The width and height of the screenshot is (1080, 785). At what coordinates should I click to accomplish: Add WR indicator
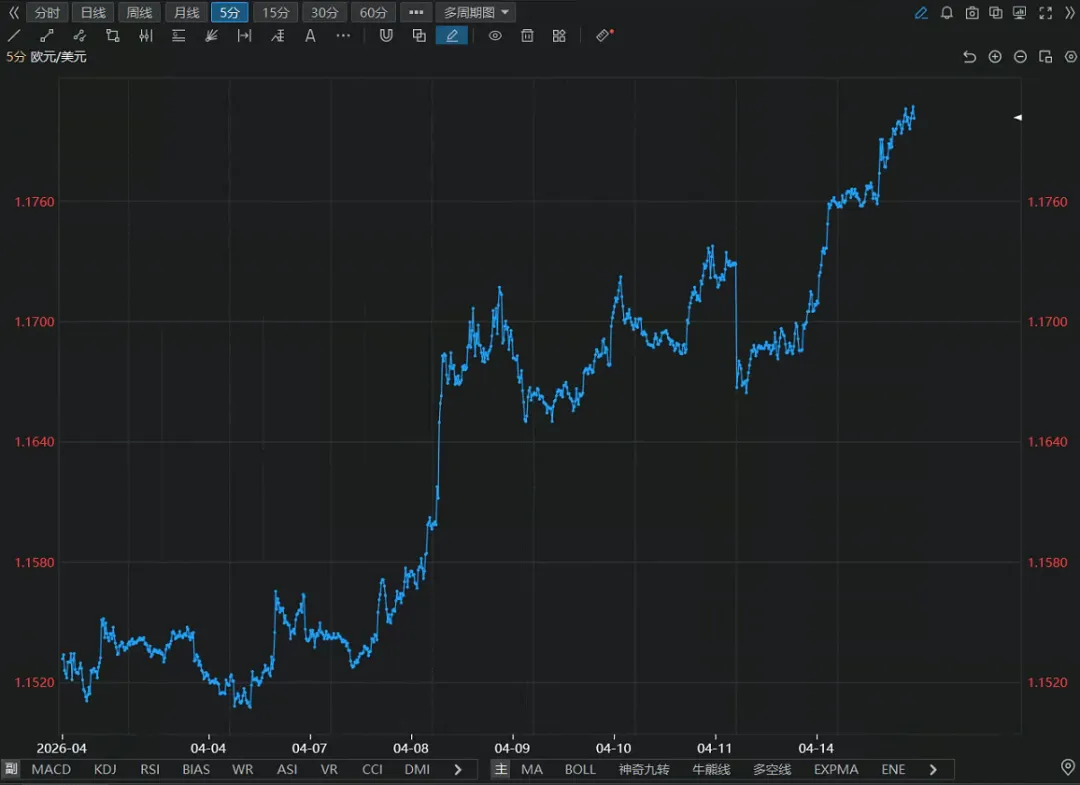[242, 769]
